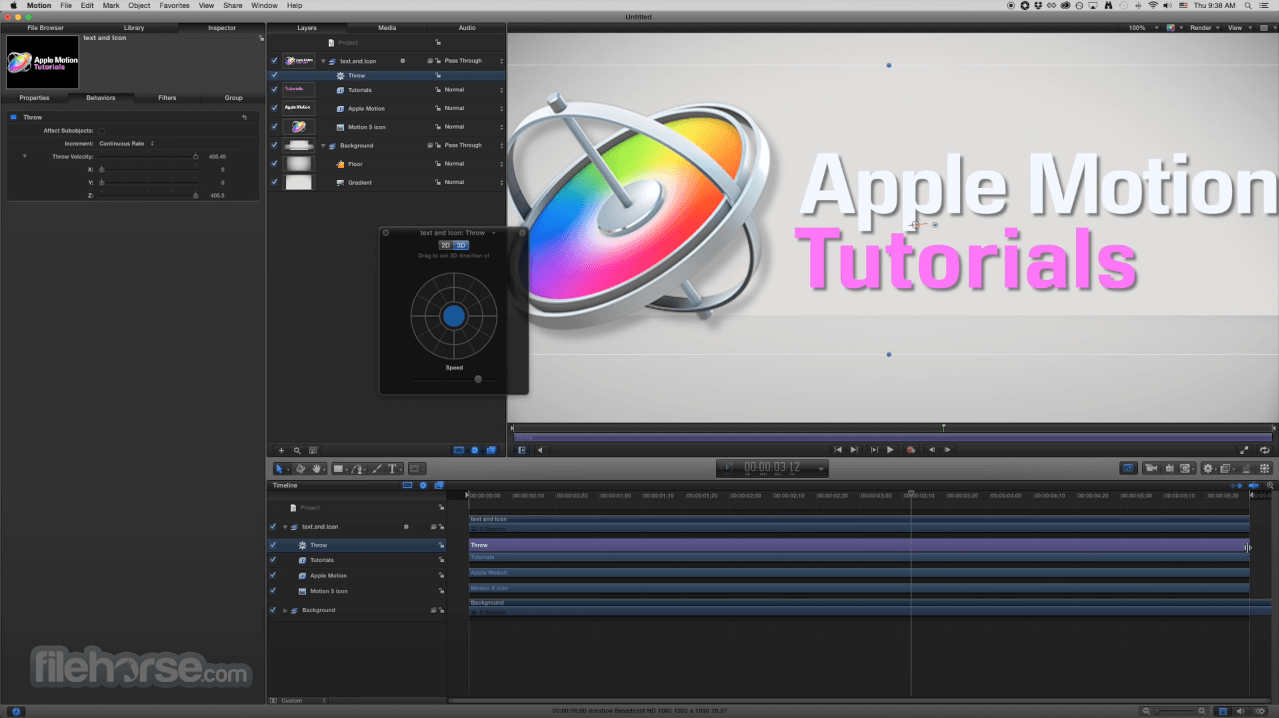Open blend mode dropdown for Tutorials layer
This screenshot has height=718, width=1279.
pos(473,90)
